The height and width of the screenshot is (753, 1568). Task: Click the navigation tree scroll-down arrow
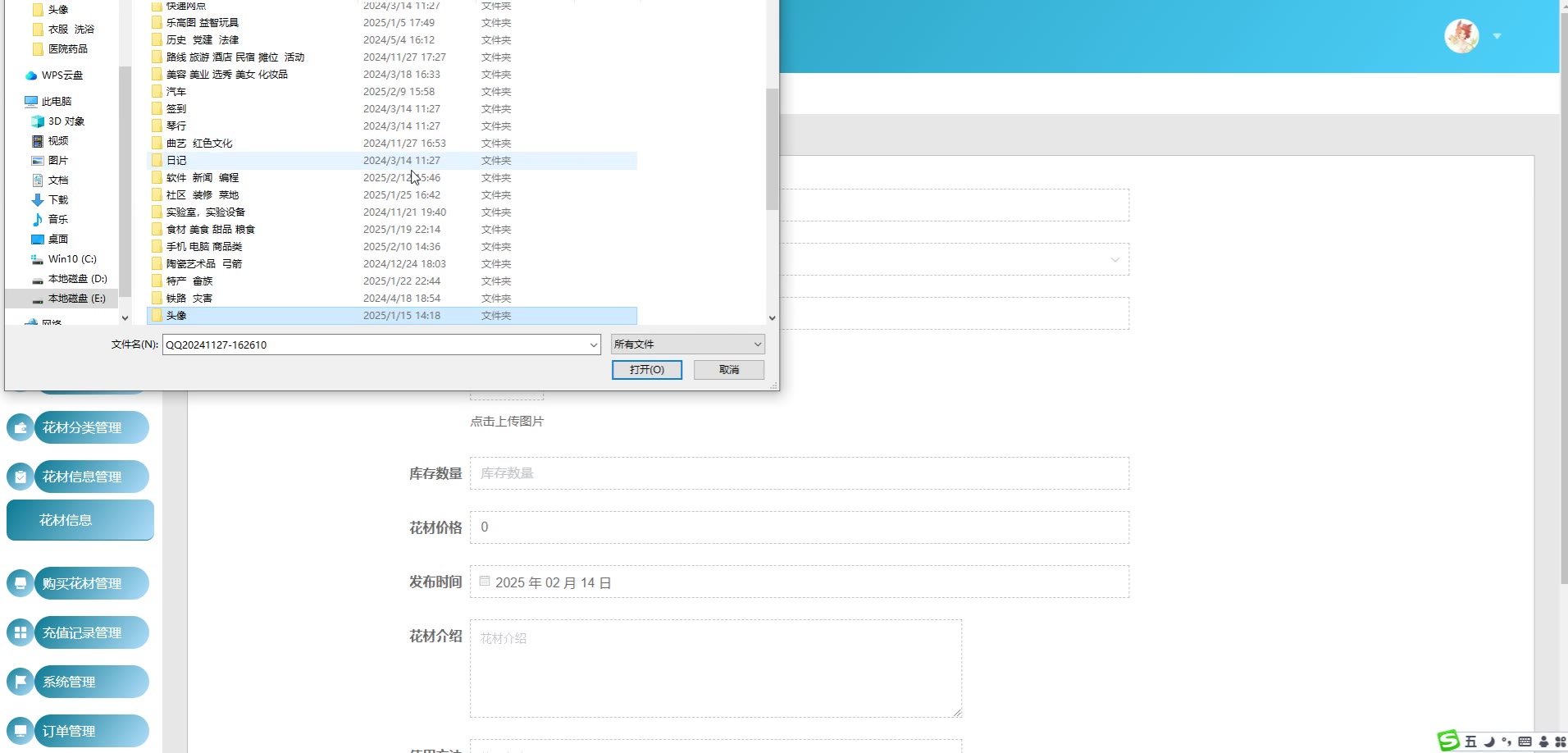pyautogui.click(x=125, y=318)
